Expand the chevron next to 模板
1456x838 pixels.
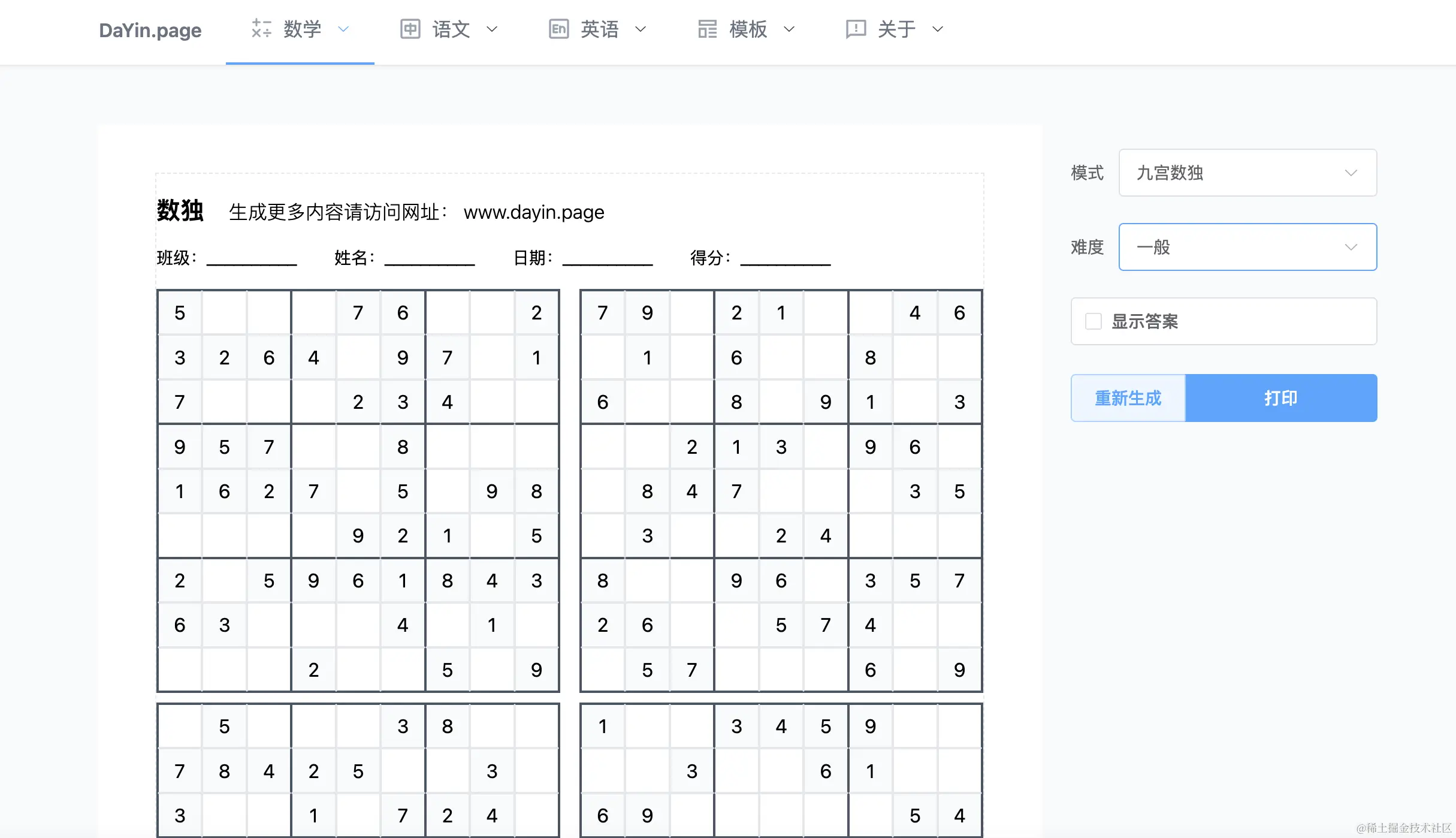click(789, 29)
